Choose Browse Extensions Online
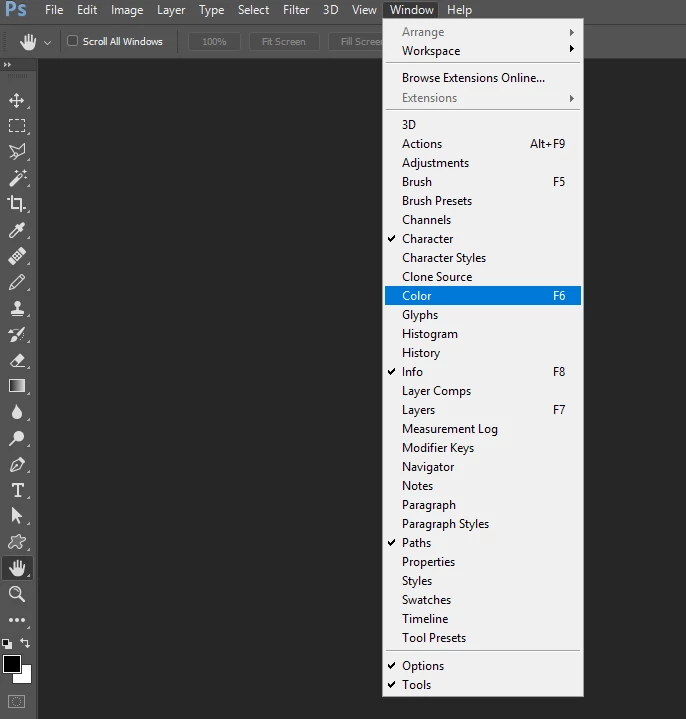686x719 pixels. [x=483, y=78]
